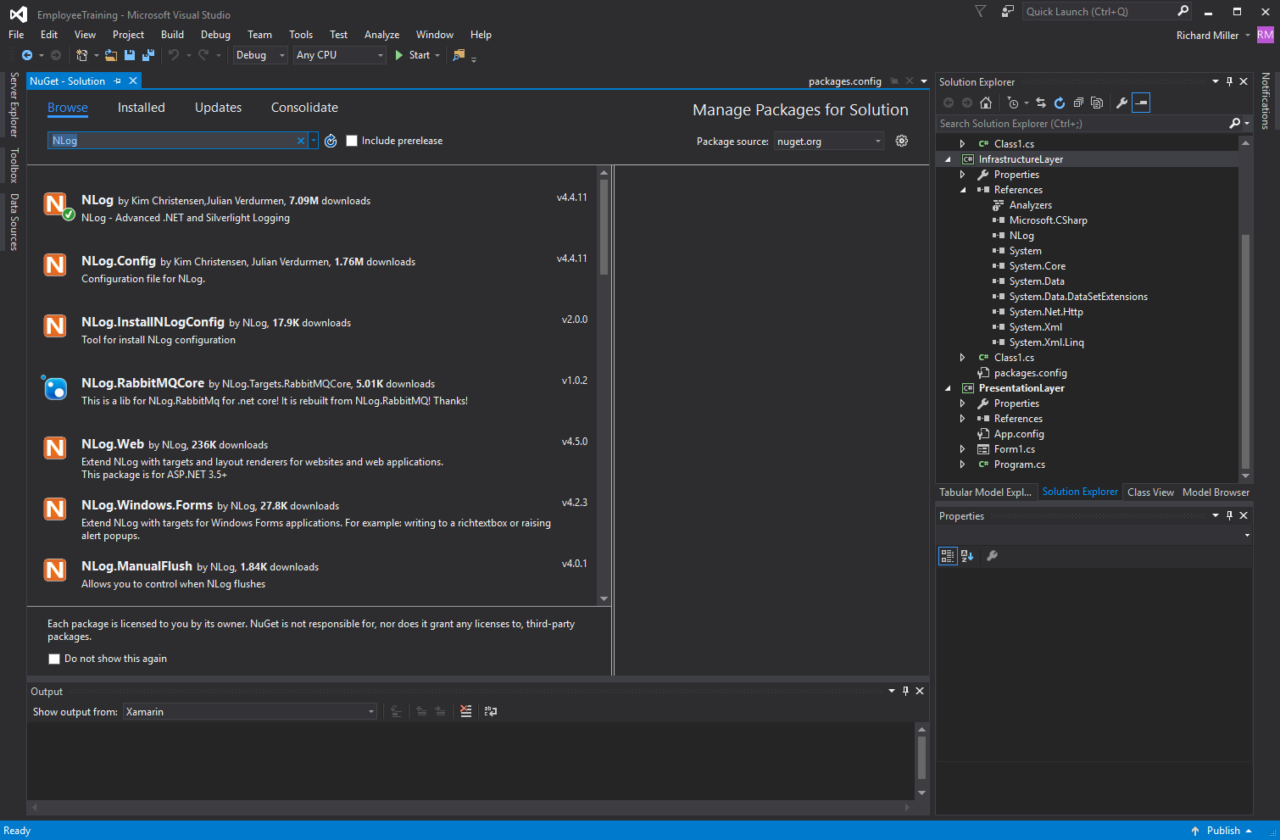Click Clear All icon in Output panel

466,711
